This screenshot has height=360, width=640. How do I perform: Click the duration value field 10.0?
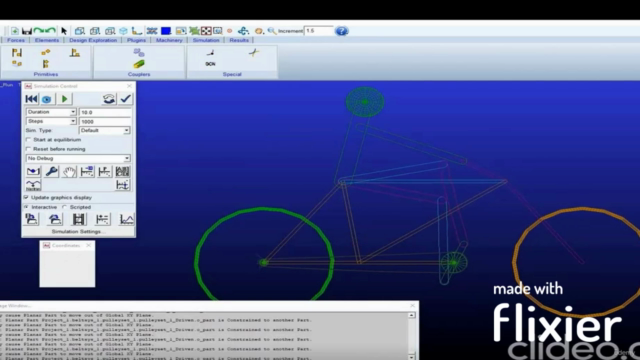click(x=105, y=112)
